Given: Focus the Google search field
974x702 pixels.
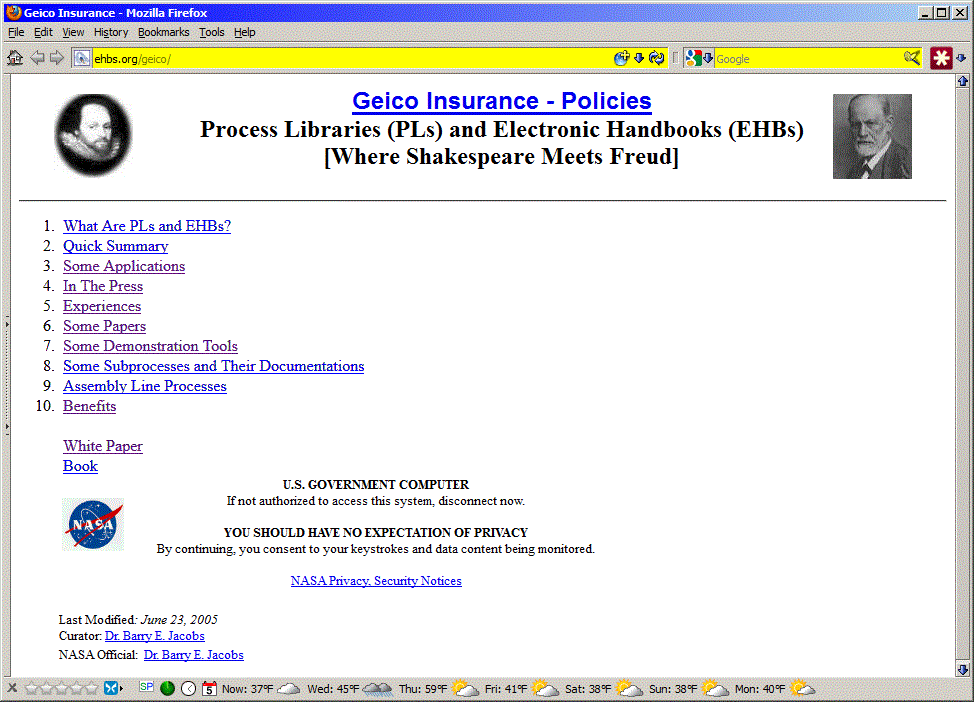Looking at the screenshot, I should coord(808,59).
